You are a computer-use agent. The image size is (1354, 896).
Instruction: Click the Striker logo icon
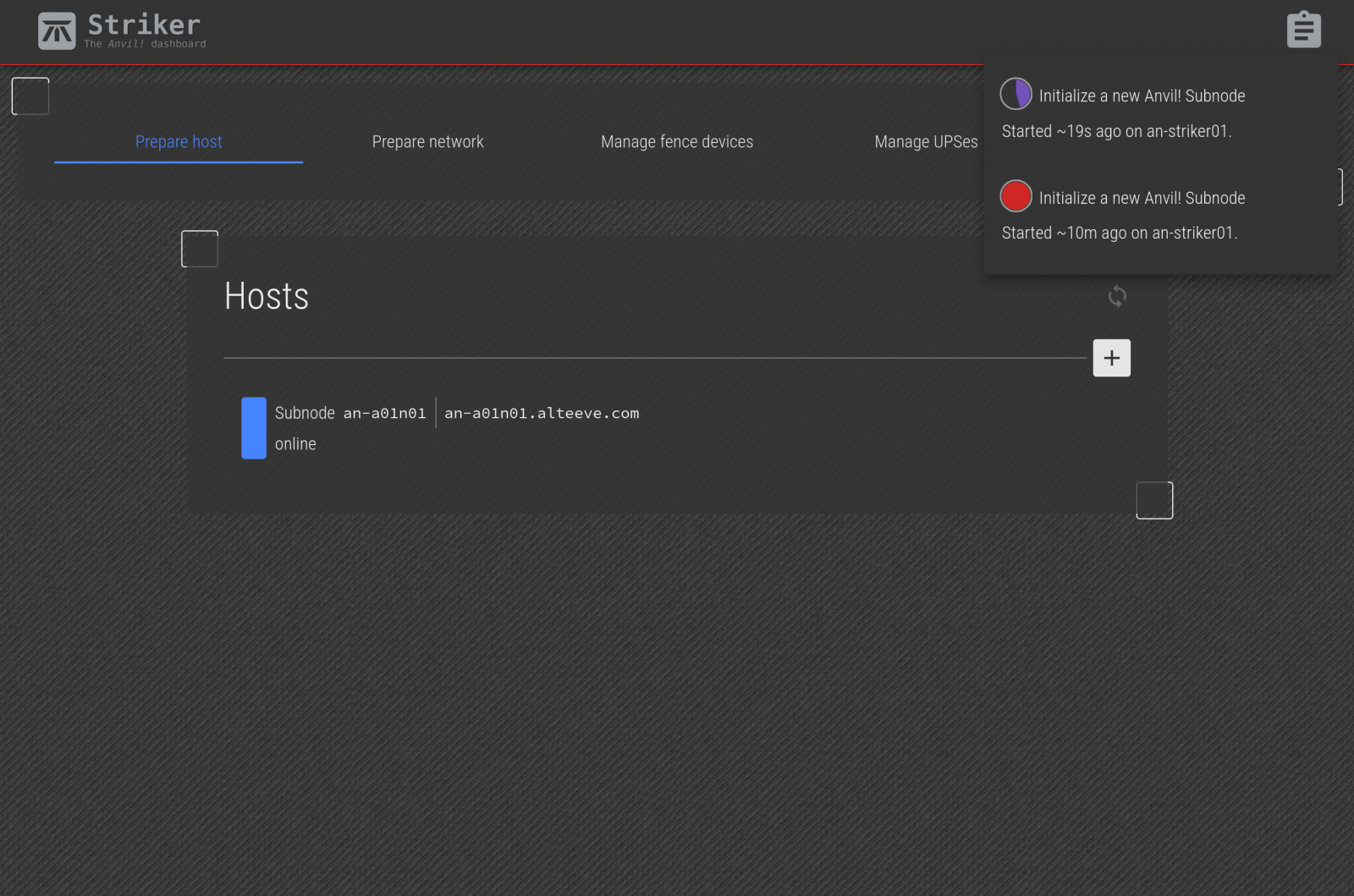coord(57,31)
